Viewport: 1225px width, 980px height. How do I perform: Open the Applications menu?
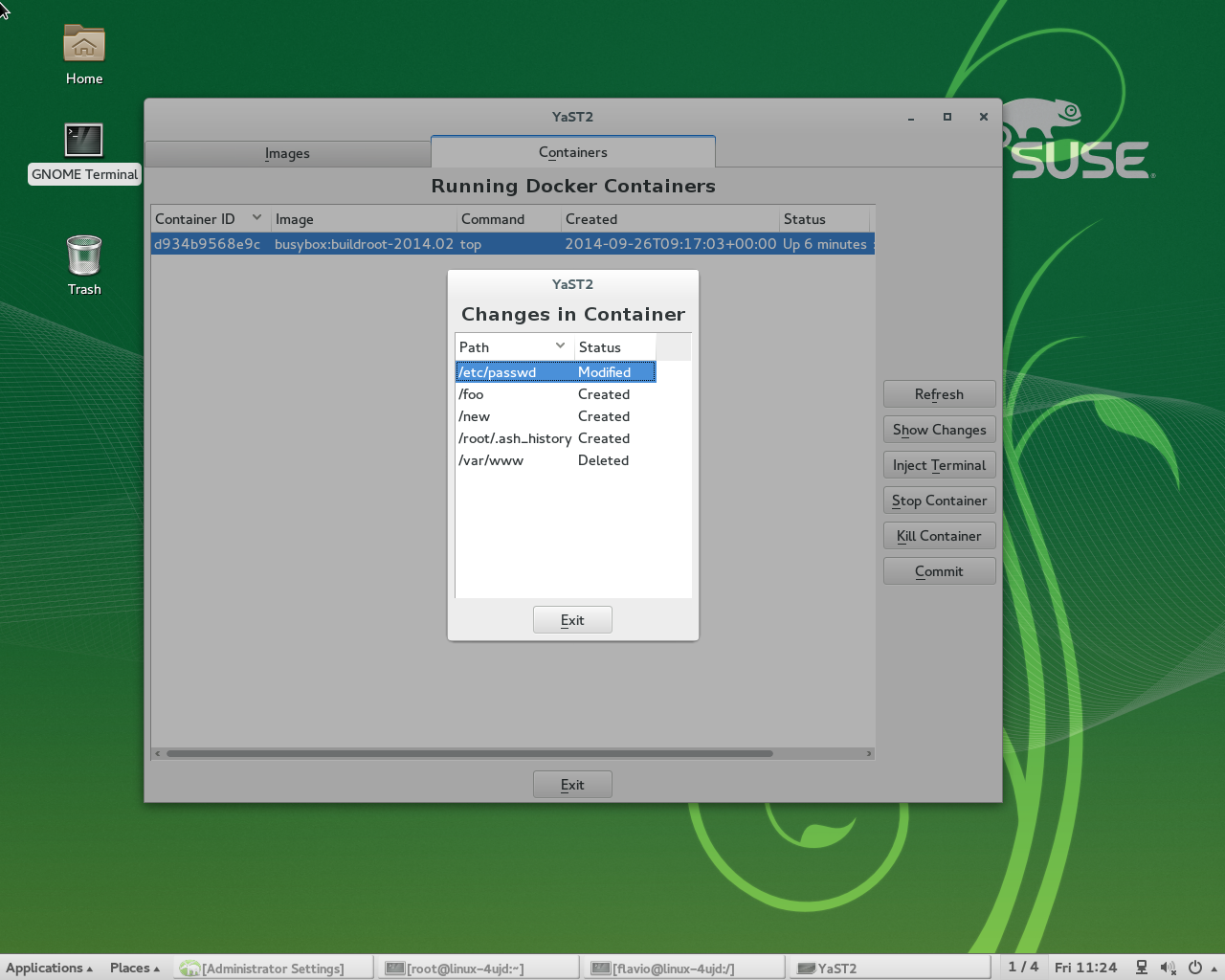coord(50,968)
